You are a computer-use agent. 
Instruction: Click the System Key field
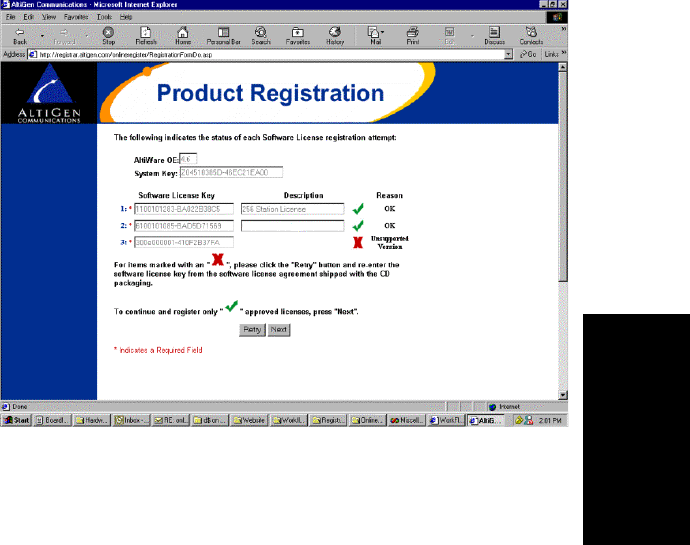[231, 173]
